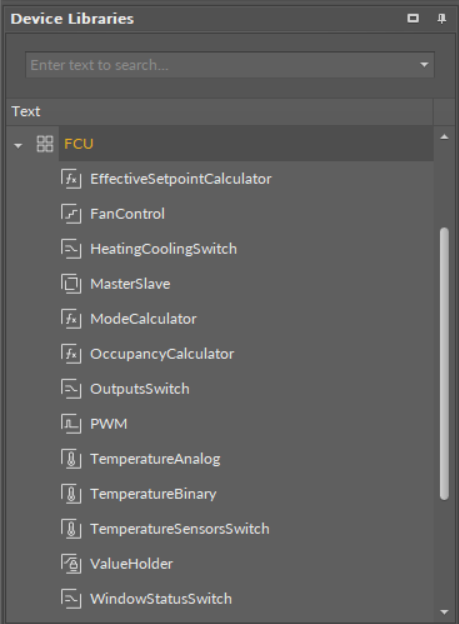
Task: Pin the Device Libraries panel
Action: (441, 19)
